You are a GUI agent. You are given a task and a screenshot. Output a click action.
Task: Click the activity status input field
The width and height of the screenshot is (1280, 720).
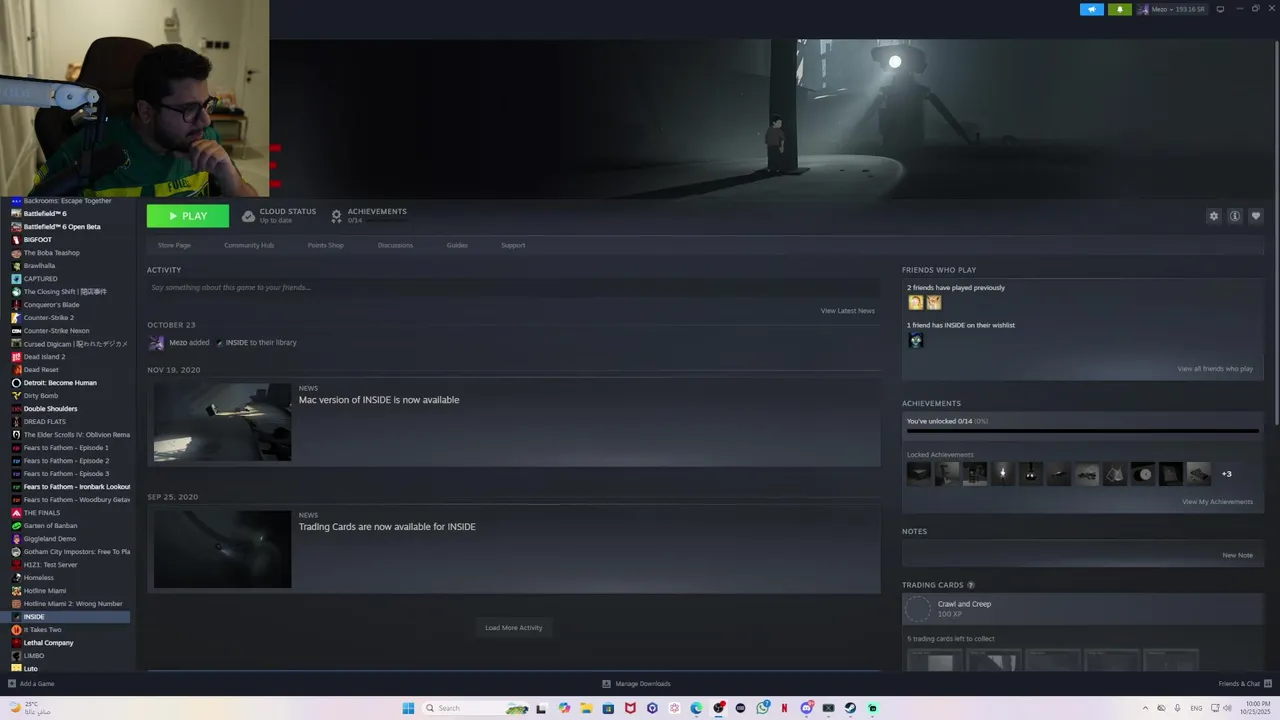[513, 288]
